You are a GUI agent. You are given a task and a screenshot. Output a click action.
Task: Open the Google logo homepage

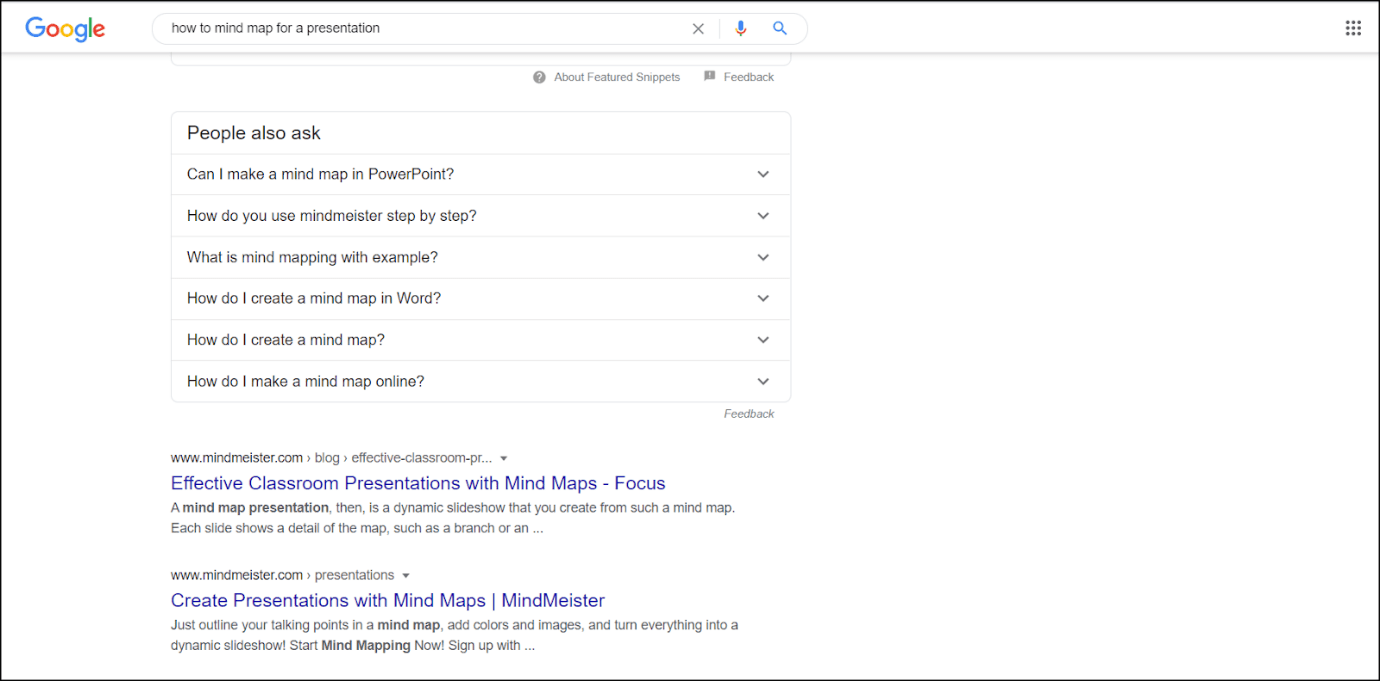(x=65, y=29)
